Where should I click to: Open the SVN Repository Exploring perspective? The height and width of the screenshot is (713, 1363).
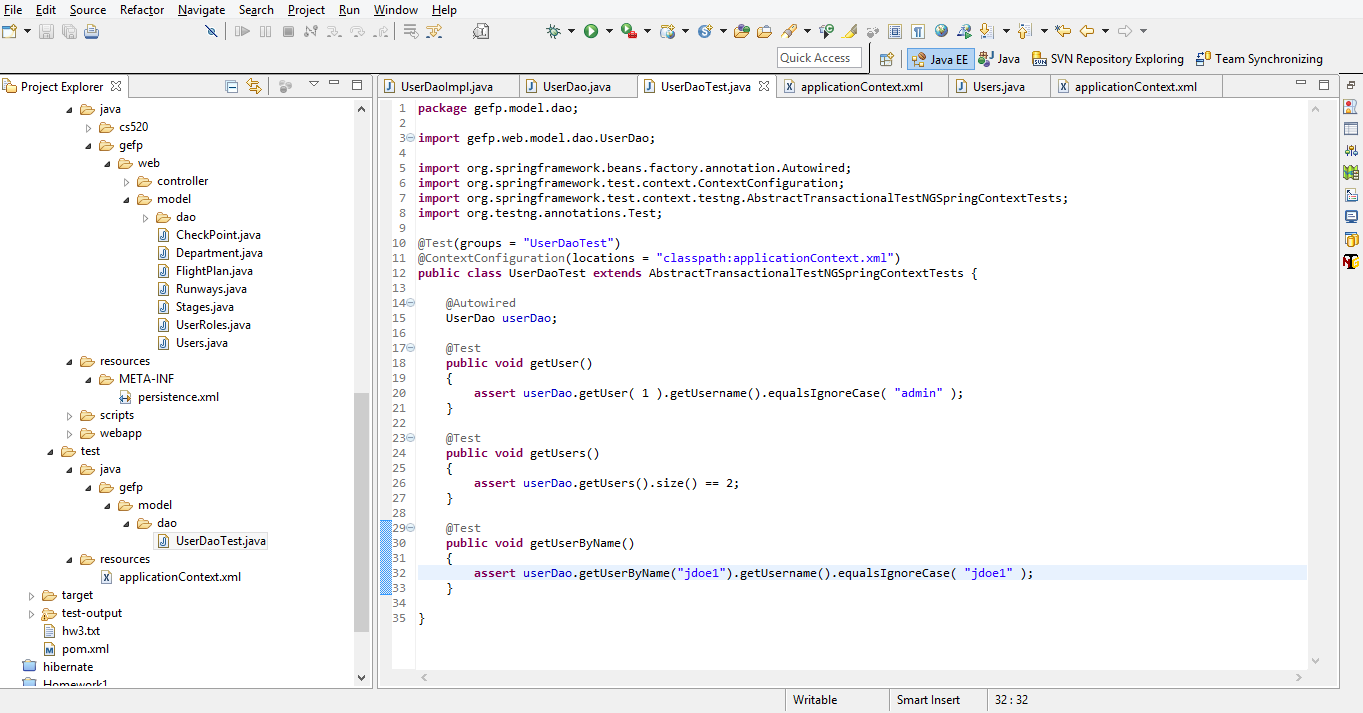(x=1107, y=59)
